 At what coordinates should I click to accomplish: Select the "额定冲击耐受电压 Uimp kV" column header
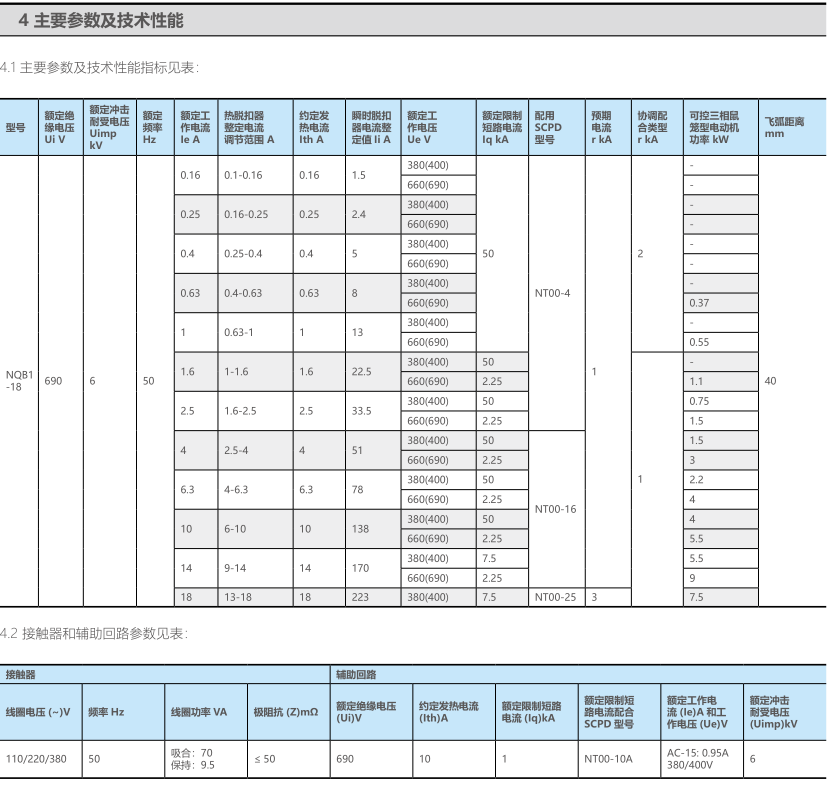click(109, 127)
